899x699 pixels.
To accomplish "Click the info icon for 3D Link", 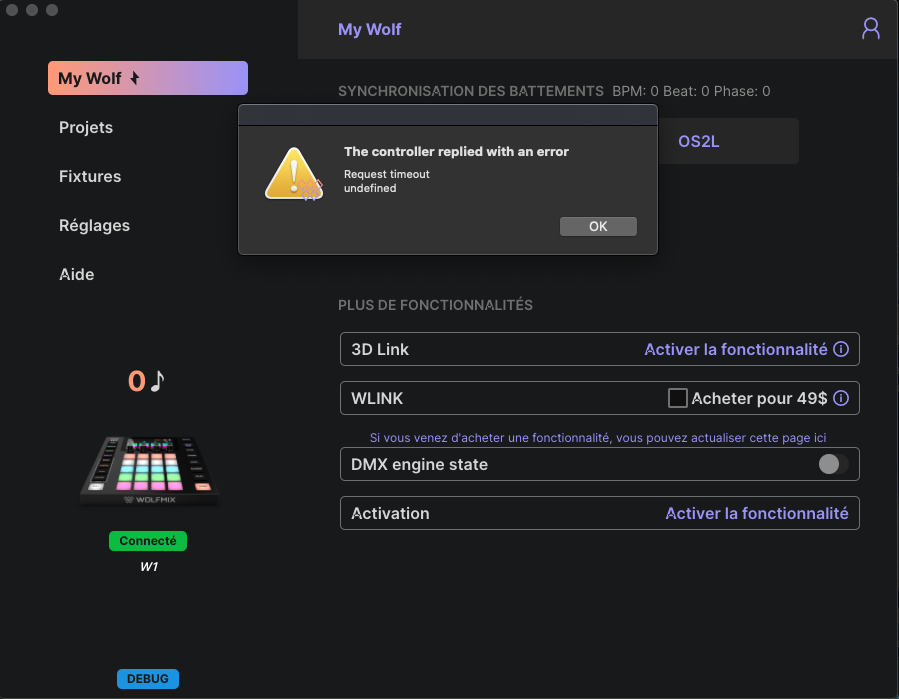I will point(841,349).
